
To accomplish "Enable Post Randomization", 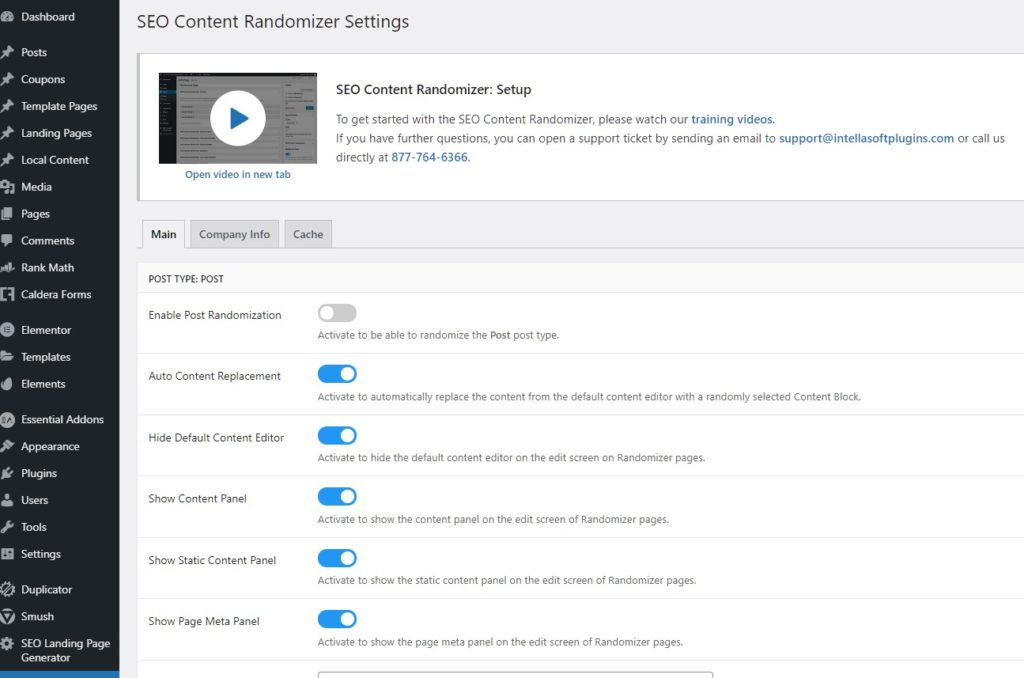I will [337, 313].
